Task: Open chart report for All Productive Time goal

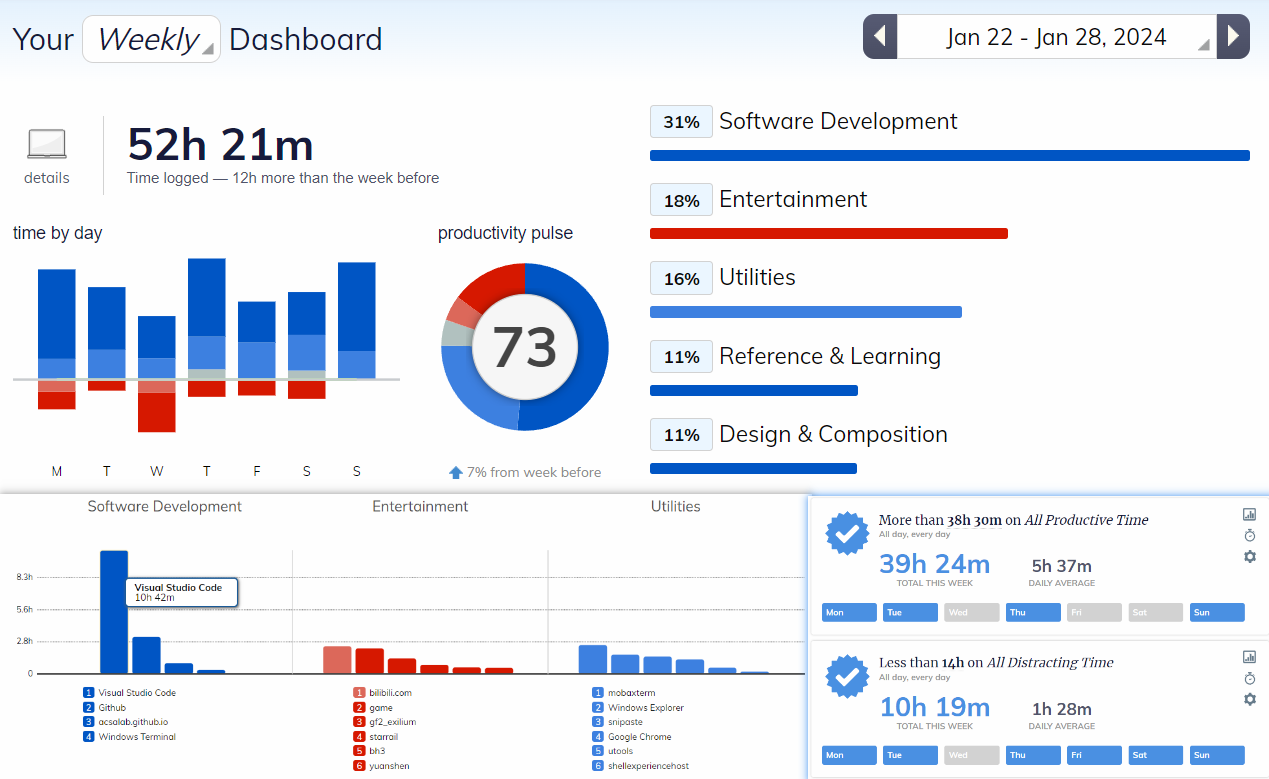Action: (x=1249, y=514)
